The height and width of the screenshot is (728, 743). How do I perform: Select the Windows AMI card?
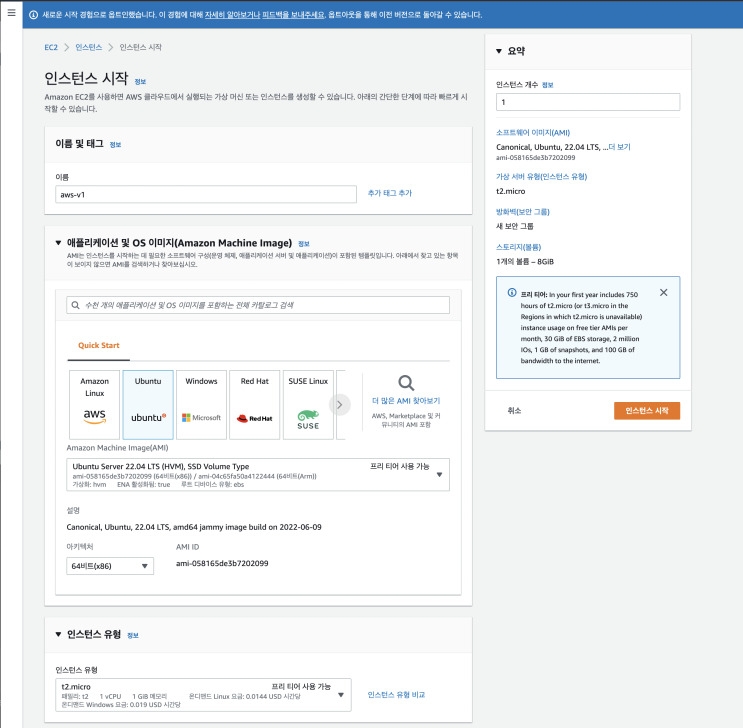click(x=201, y=405)
